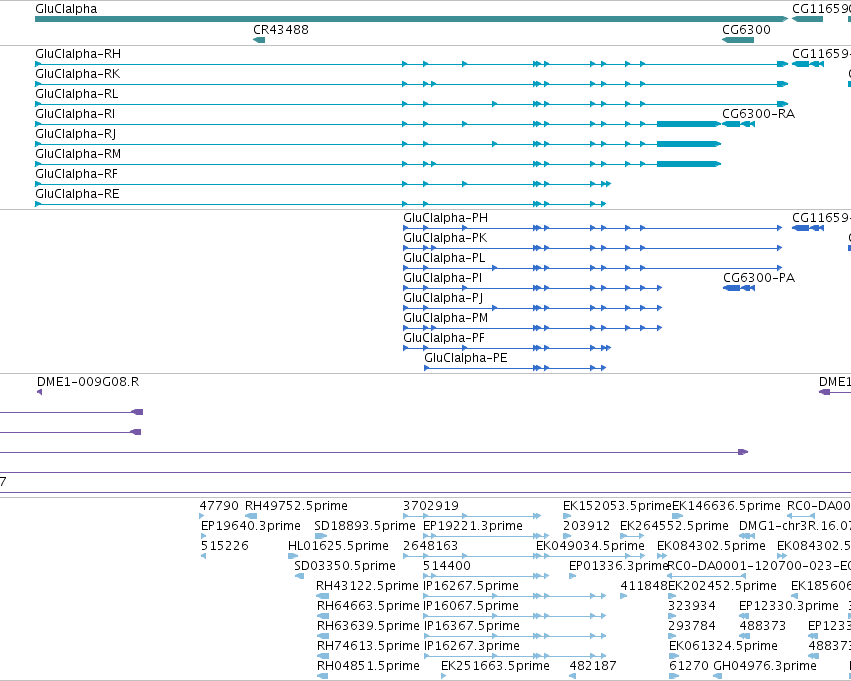Click the IP16267.5prime EST
This screenshot has width=851, height=681.
click(471, 587)
